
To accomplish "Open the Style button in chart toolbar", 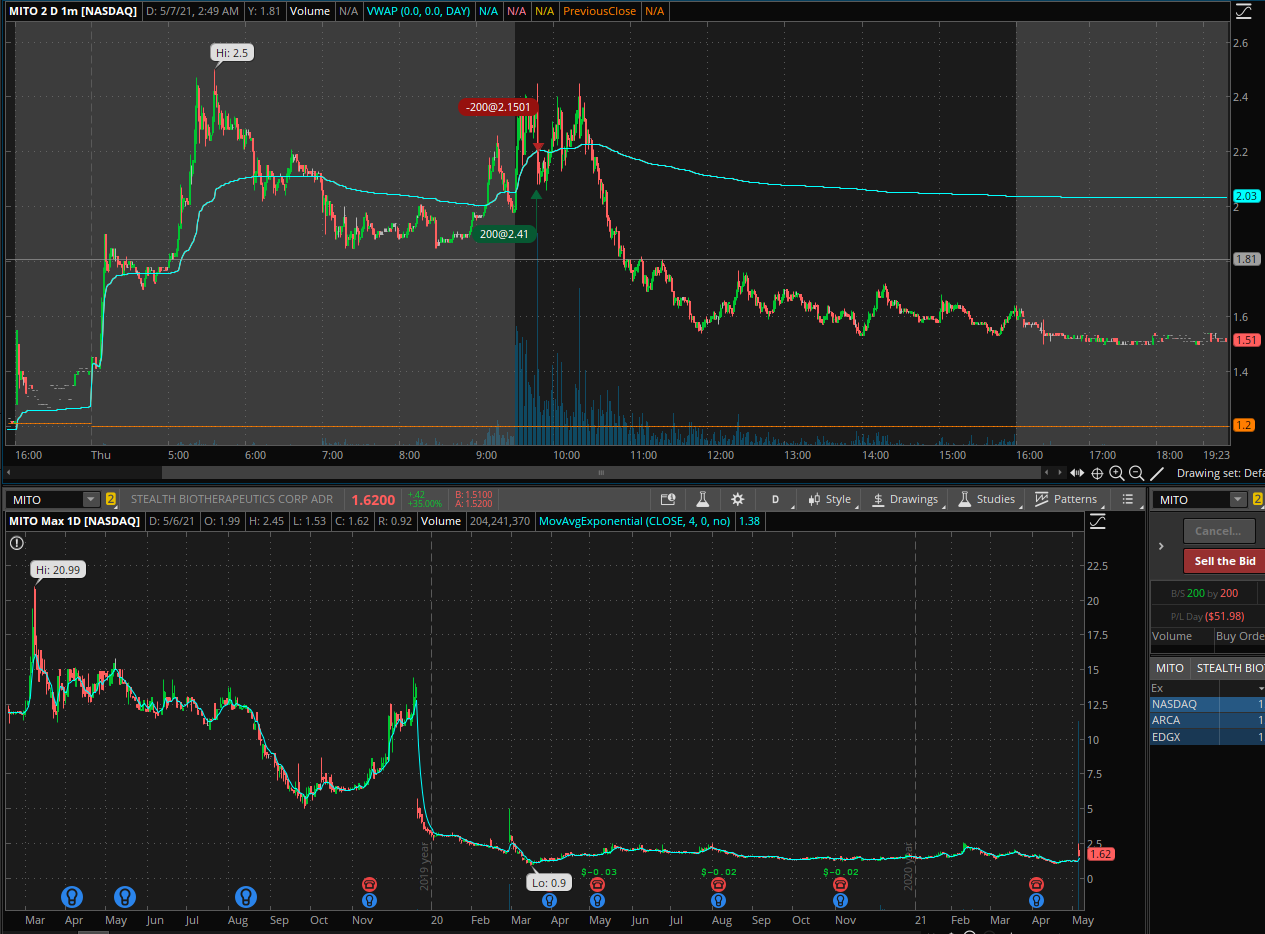I will (x=830, y=499).
